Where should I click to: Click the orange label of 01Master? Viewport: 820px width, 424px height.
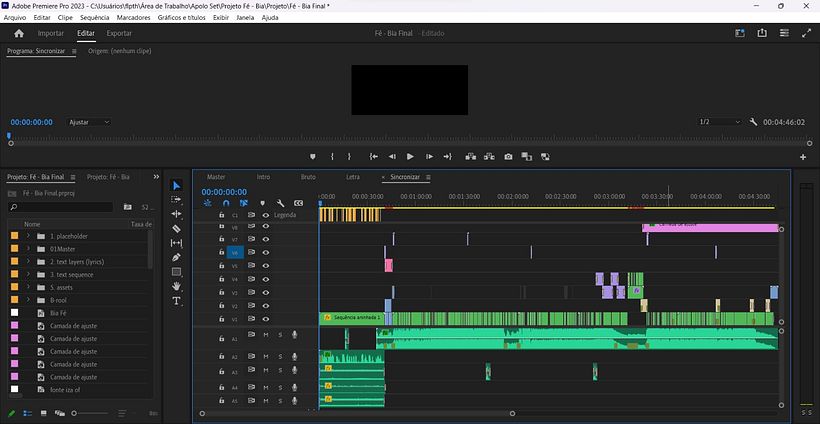click(x=14, y=249)
